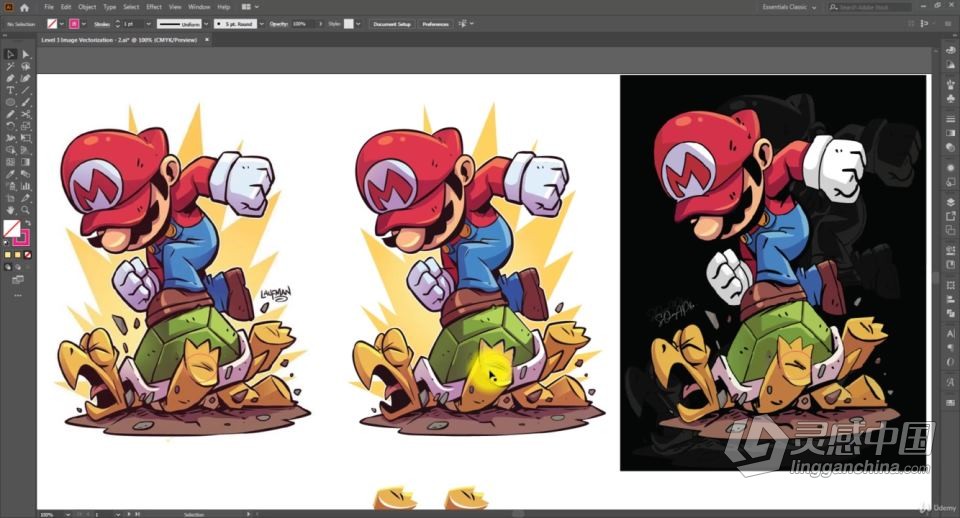The image size is (960, 518).
Task: Select the Direct Selection tool
Action: [x=26, y=54]
